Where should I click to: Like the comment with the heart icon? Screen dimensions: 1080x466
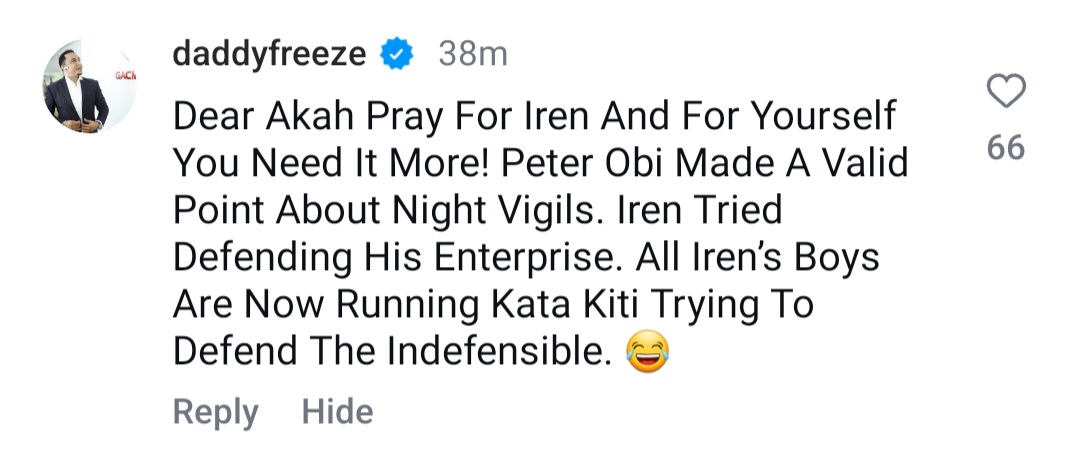[1006, 93]
